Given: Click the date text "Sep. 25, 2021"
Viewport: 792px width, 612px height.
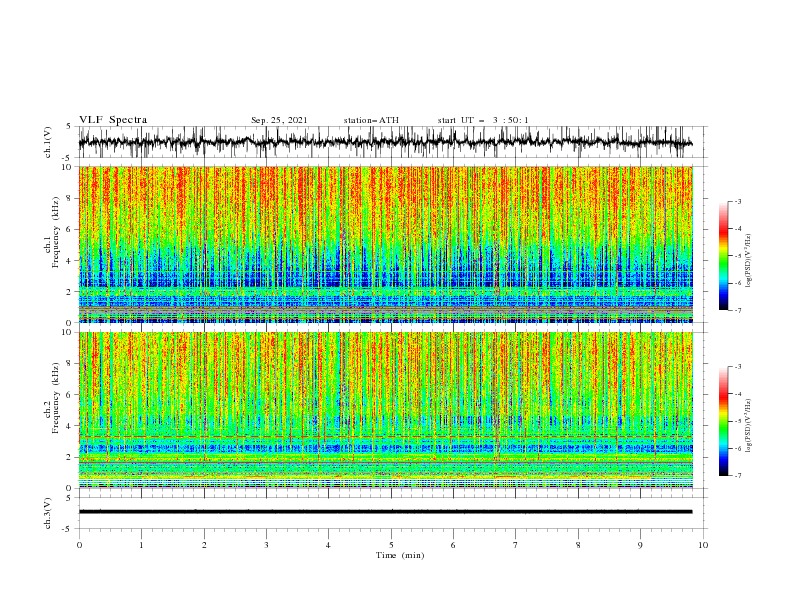Looking at the screenshot, I should tap(279, 120).
